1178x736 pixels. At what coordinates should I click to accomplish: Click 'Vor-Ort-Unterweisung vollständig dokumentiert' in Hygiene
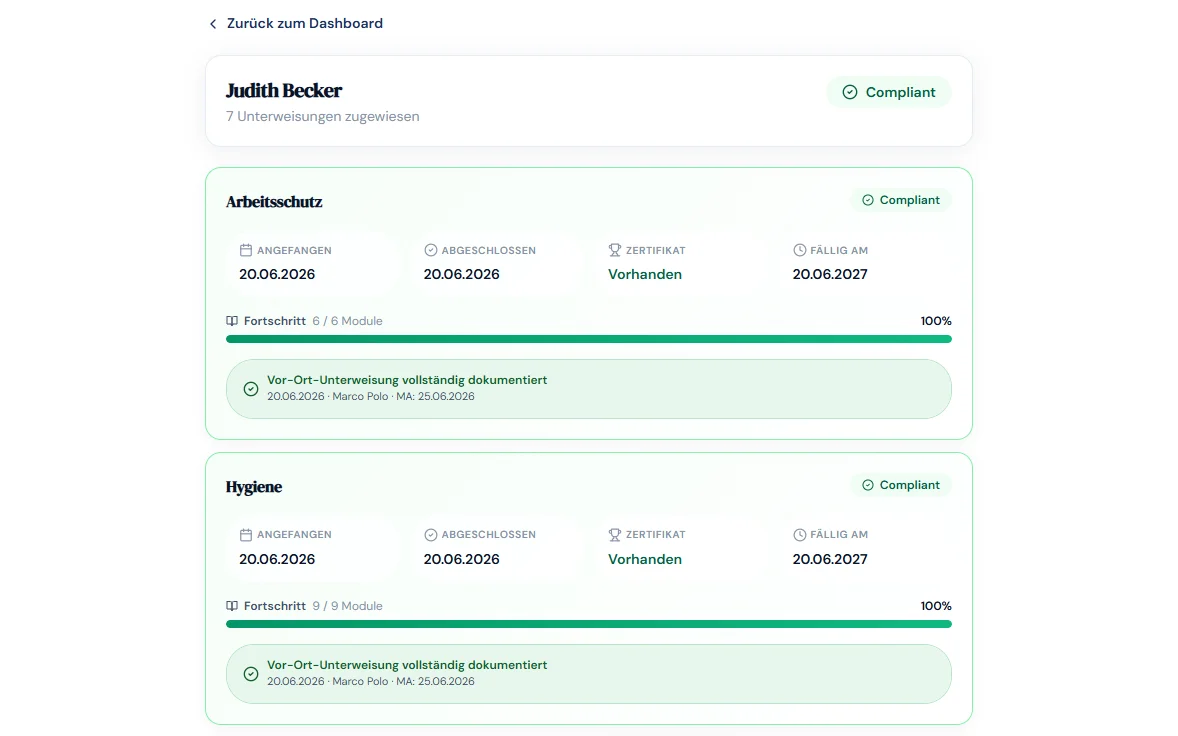[x=407, y=665]
